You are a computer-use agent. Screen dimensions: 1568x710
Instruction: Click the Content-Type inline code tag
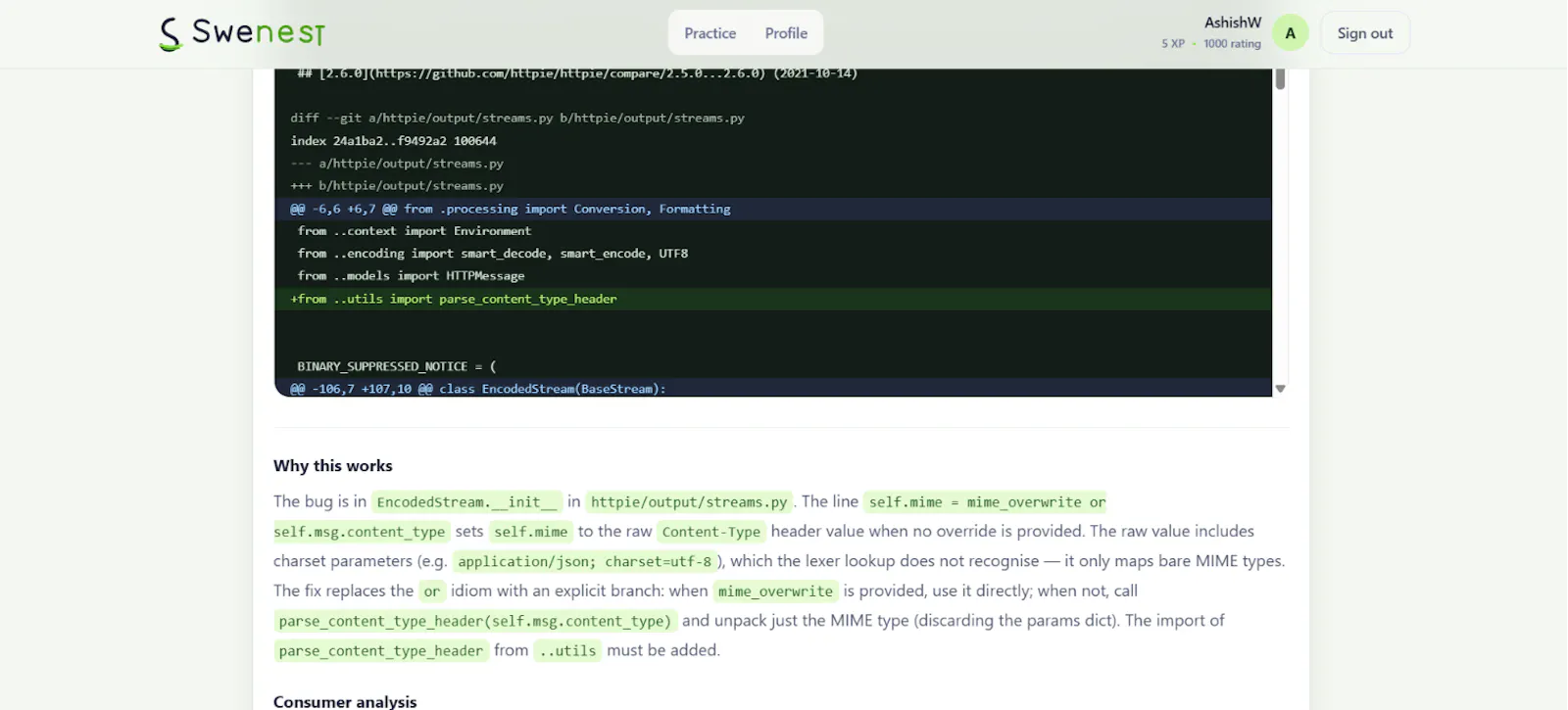tap(711, 532)
